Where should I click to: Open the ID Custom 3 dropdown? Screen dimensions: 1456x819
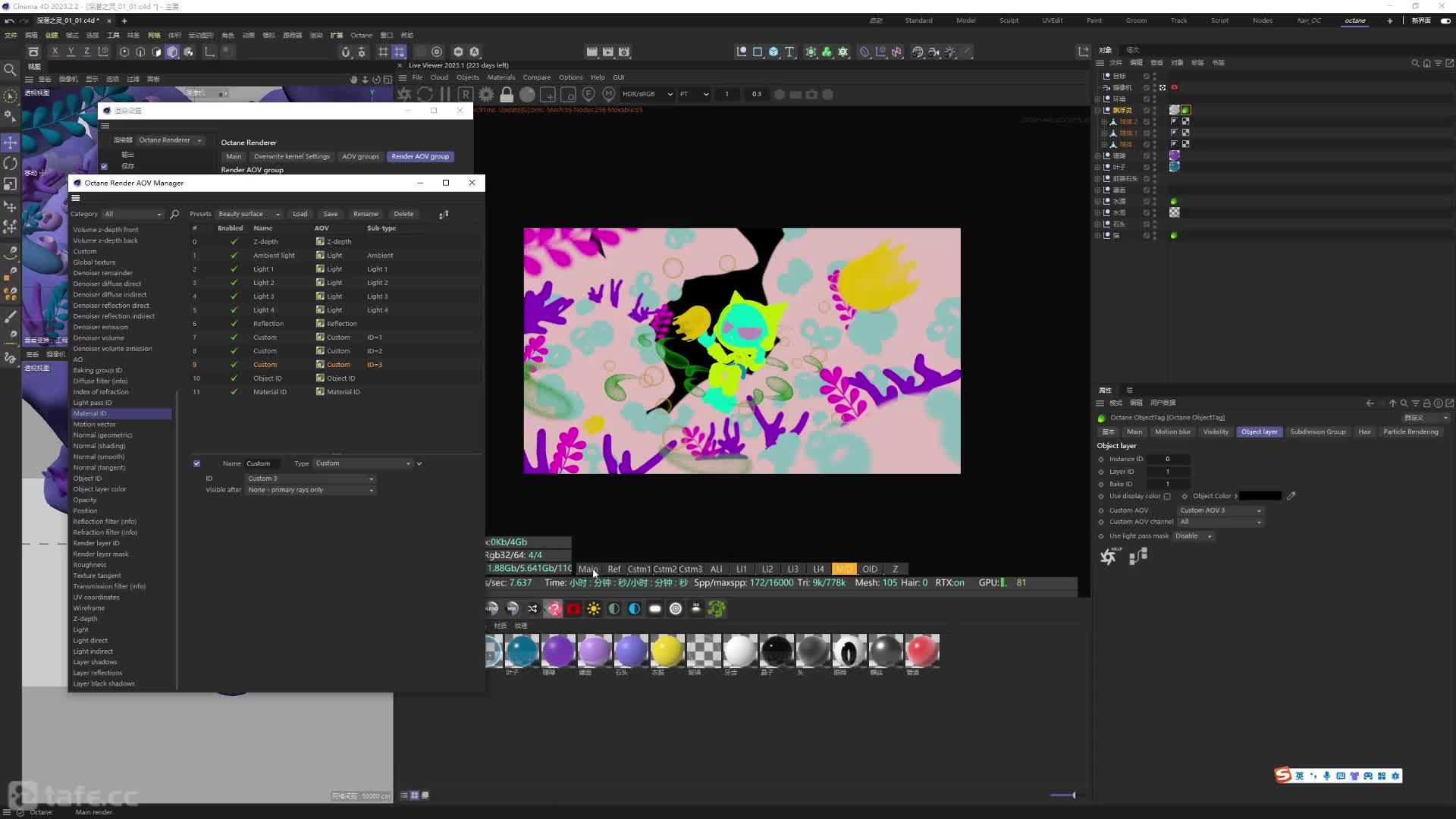(x=311, y=479)
